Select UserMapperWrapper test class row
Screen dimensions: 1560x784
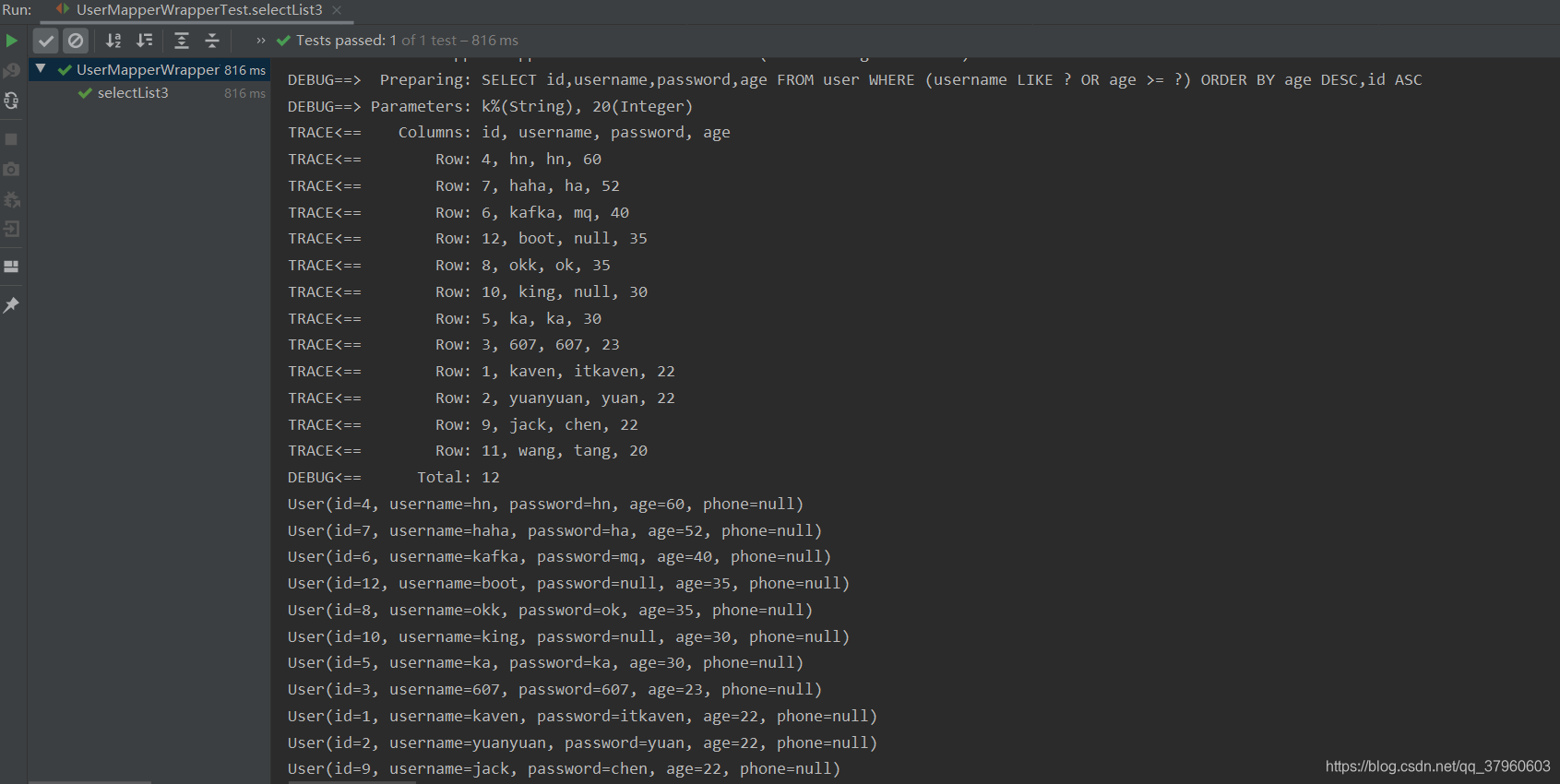point(149,69)
